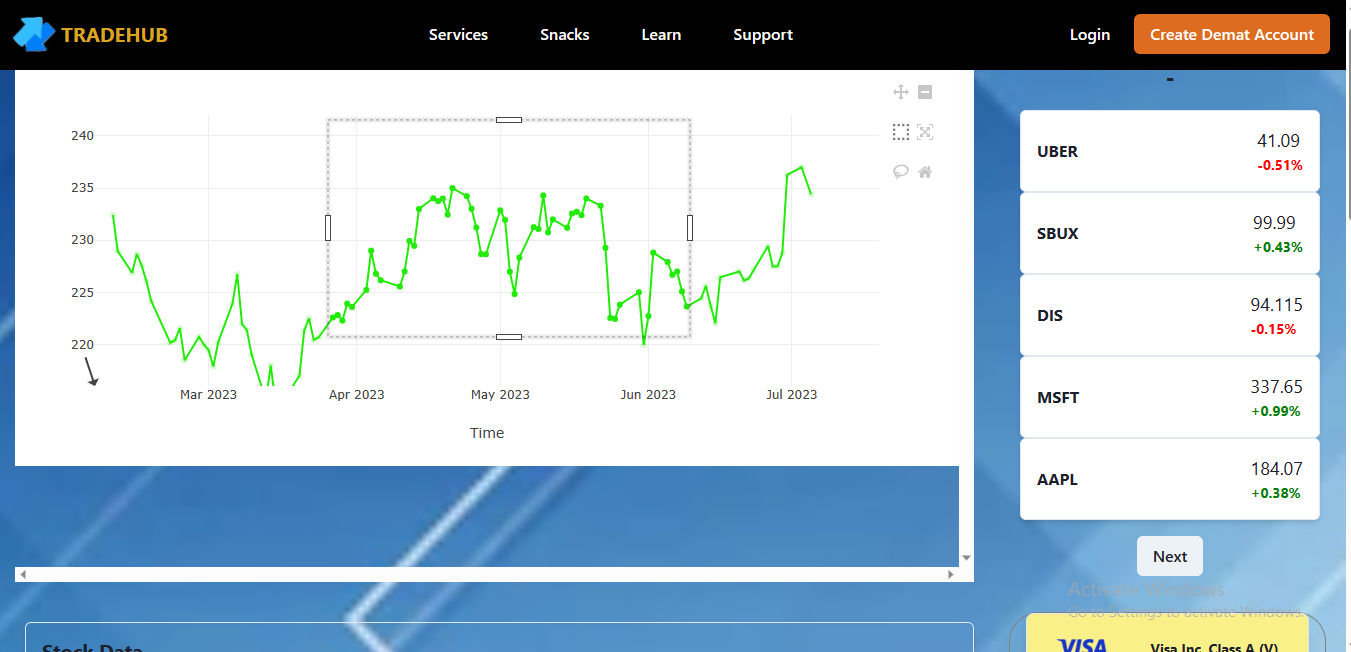Click Create Demat Account button
Screen dimensions: 1351x652
(x=1232, y=34)
